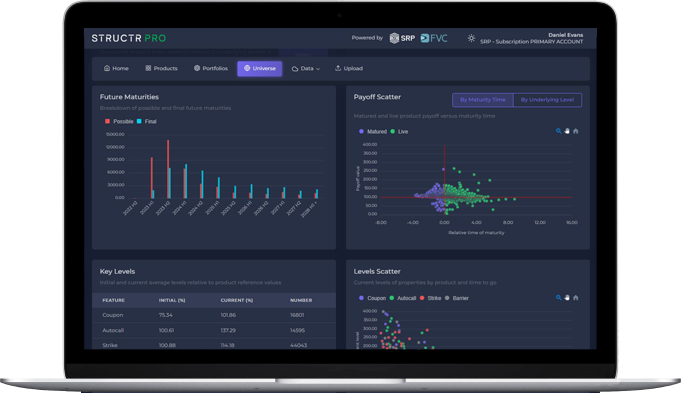Click the 16801 Coupon number value

pyautogui.click(x=297, y=315)
